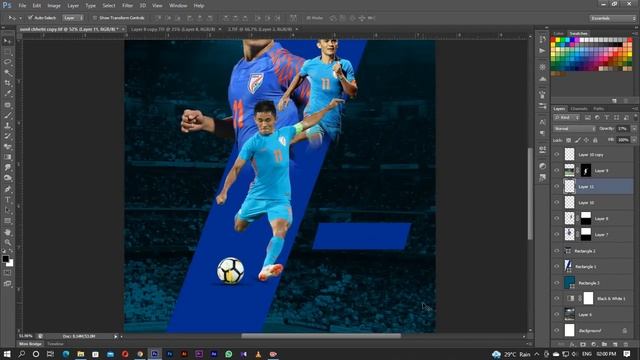
Task: Click Layer 9 mask thumbnail
Action: click(x=586, y=171)
